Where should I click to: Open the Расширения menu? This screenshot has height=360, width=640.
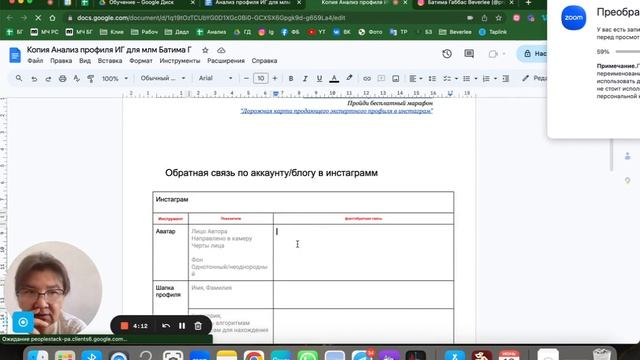coord(226,61)
